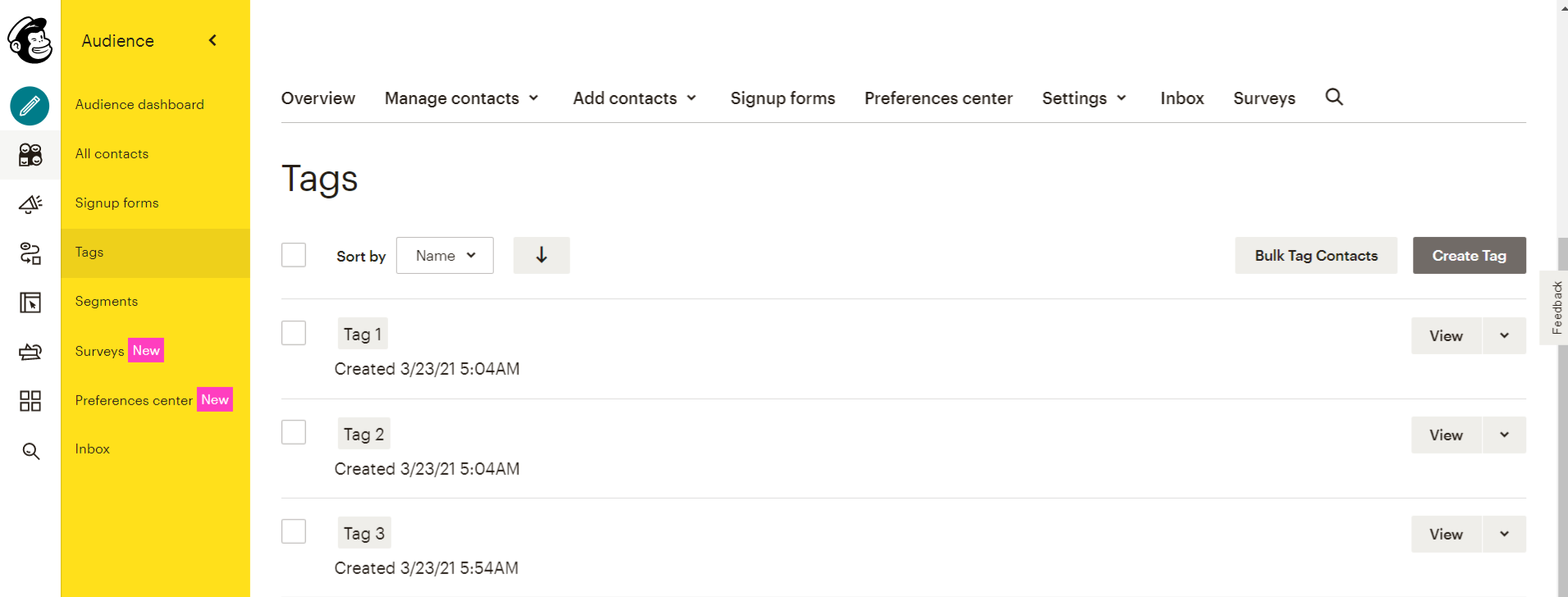Click the Mailchimp Freddie logo
This screenshot has width=1568, height=597.
point(30,40)
